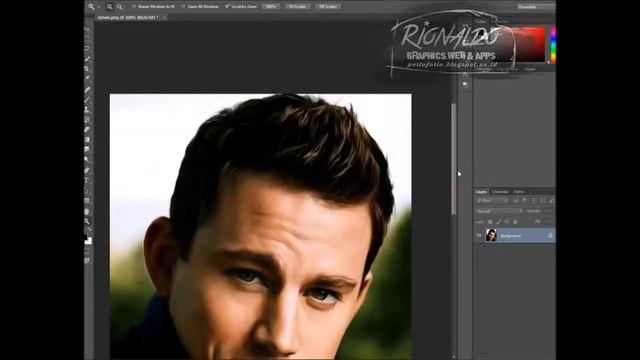The image size is (640, 360).
Task: Lock transparent pixels in Layers panel
Action: (x=490, y=222)
